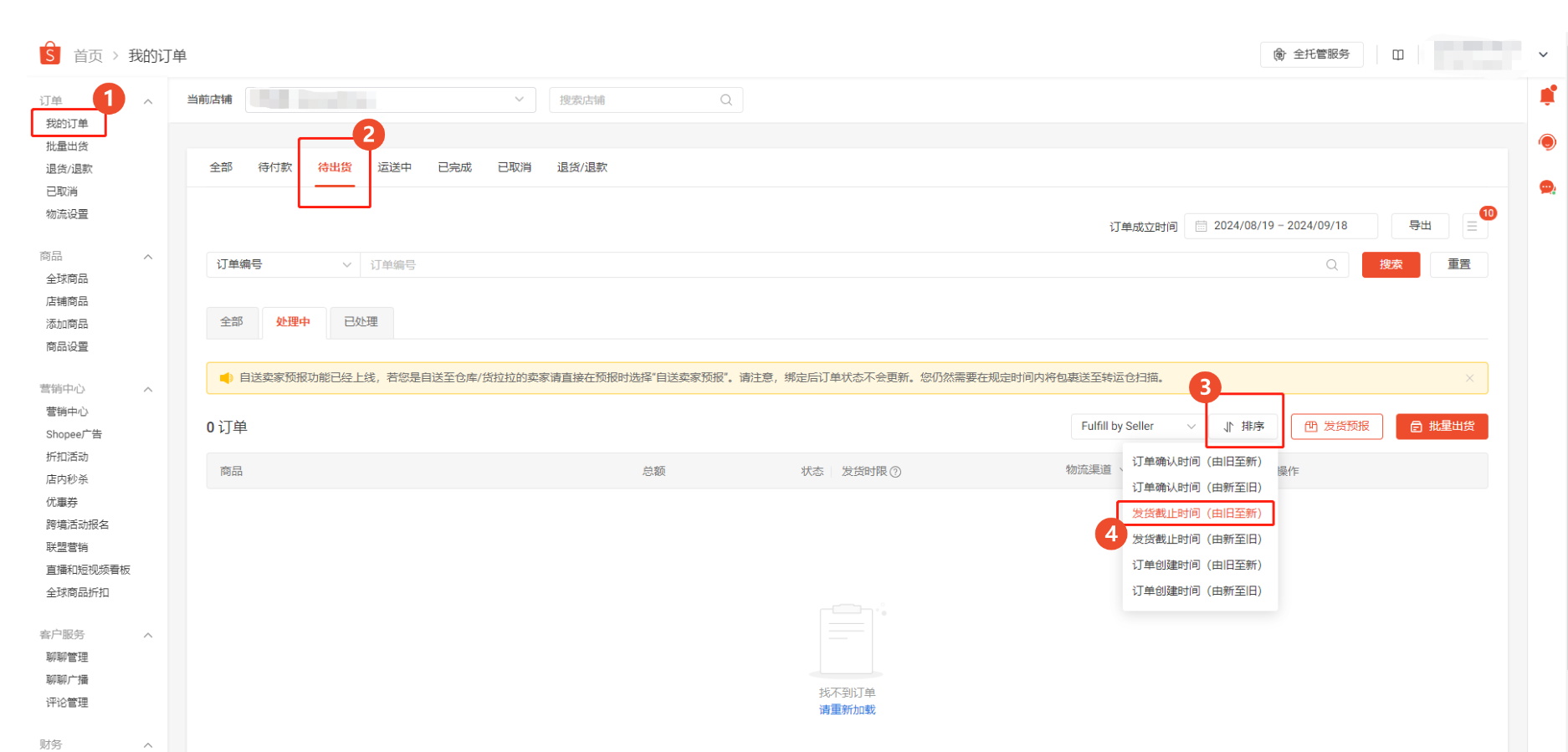Switch to the 待出货 tab
The image size is (1568, 752).
pos(335,167)
